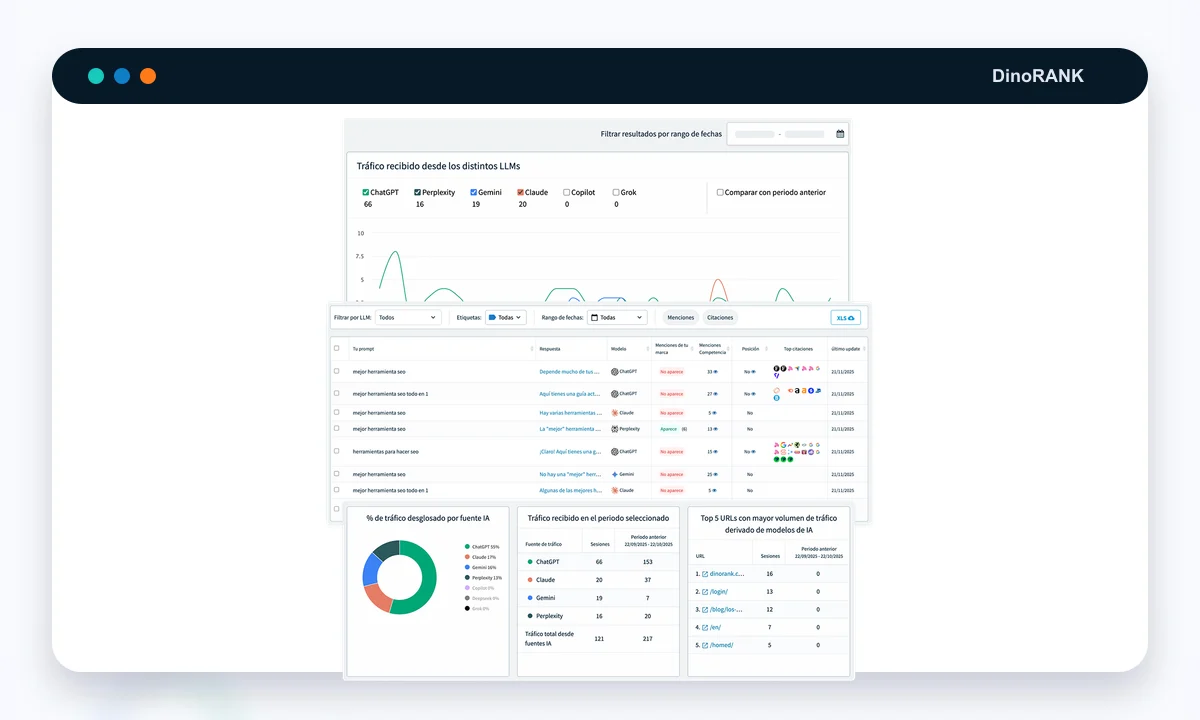
Task: Open response 'Depende mucho de tus…'
Action: click(569, 371)
